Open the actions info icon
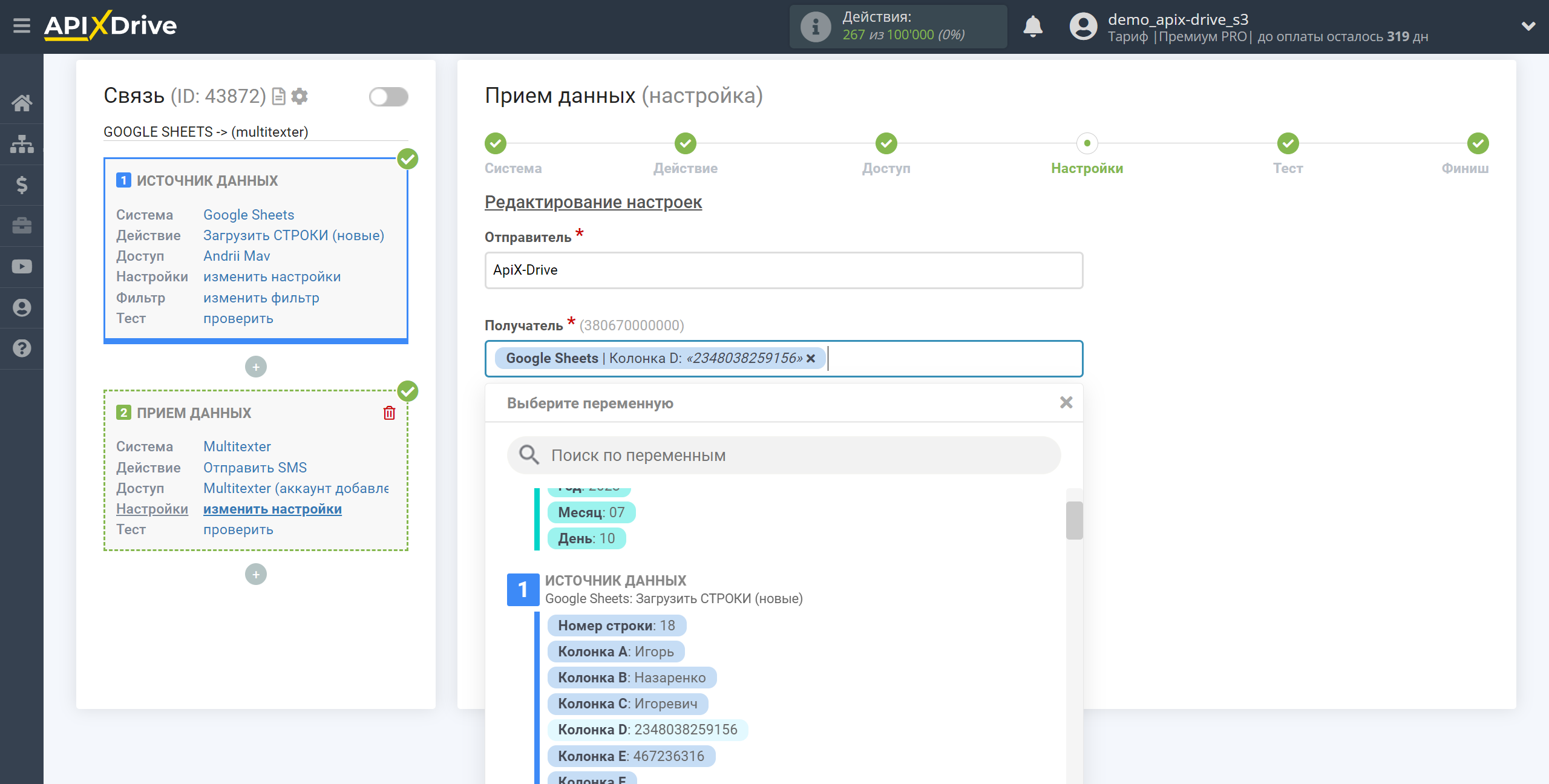The image size is (1549, 784). point(815,27)
